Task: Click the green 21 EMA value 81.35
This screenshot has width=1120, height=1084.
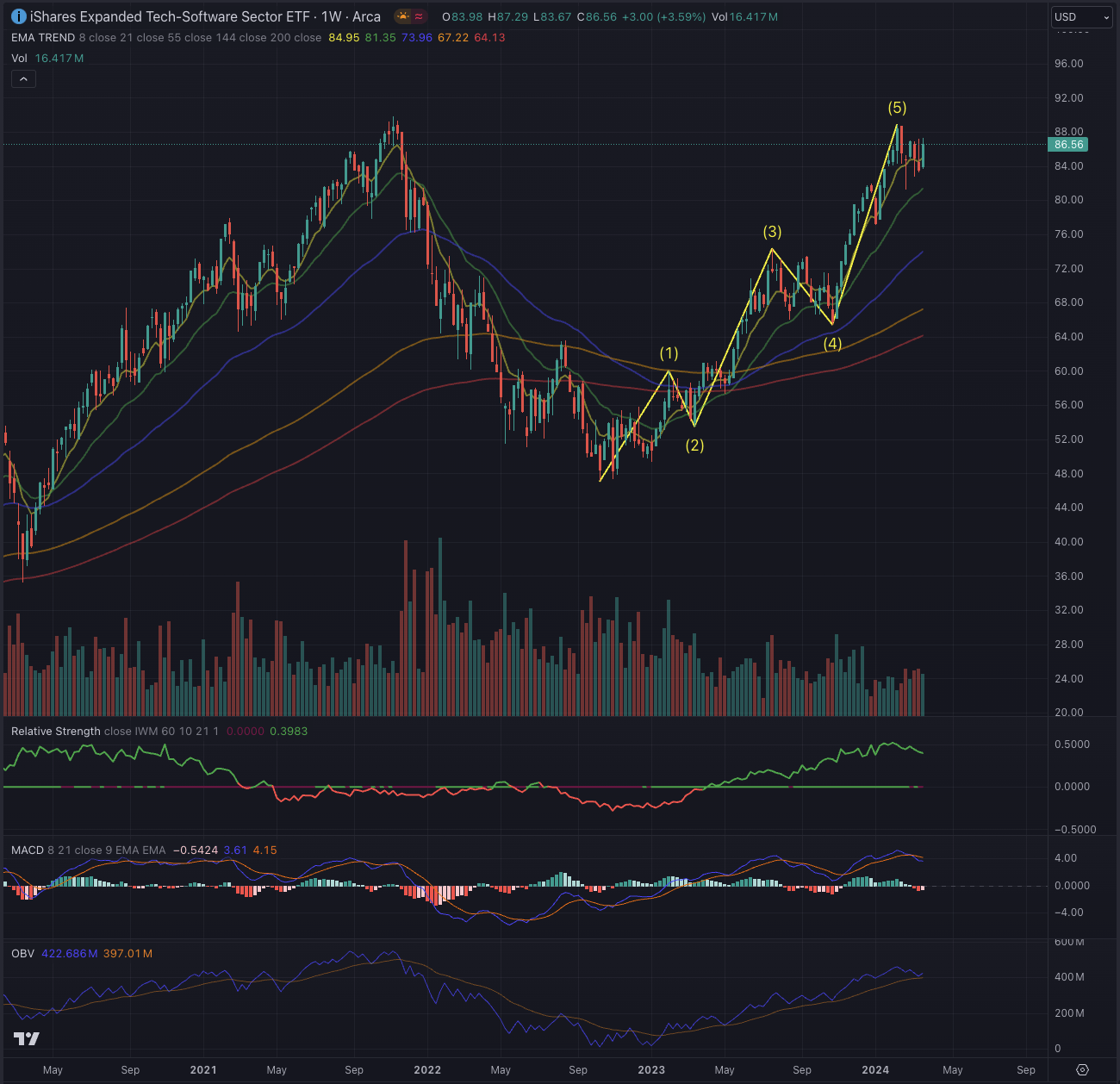Action: point(380,38)
